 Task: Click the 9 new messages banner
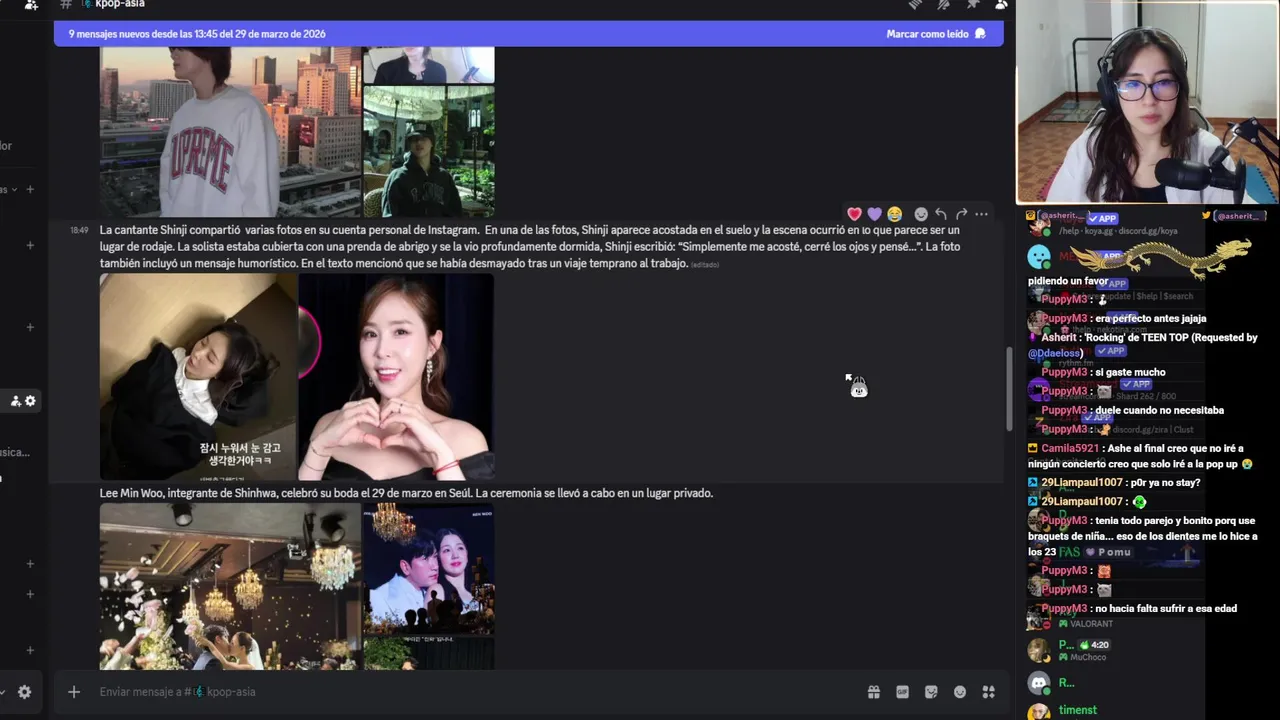528,34
